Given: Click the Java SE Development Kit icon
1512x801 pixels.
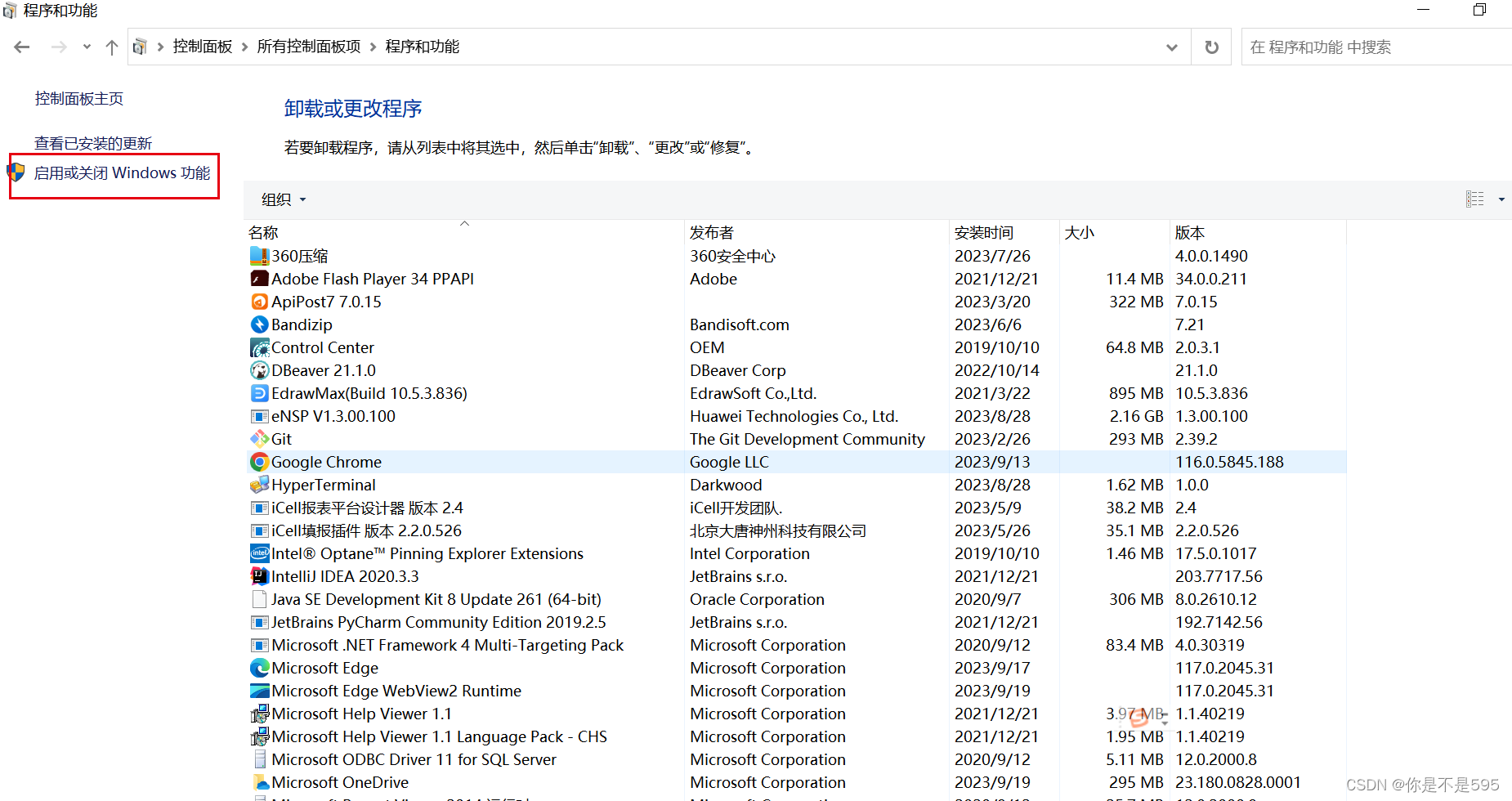Looking at the screenshot, I should [259, 599].
